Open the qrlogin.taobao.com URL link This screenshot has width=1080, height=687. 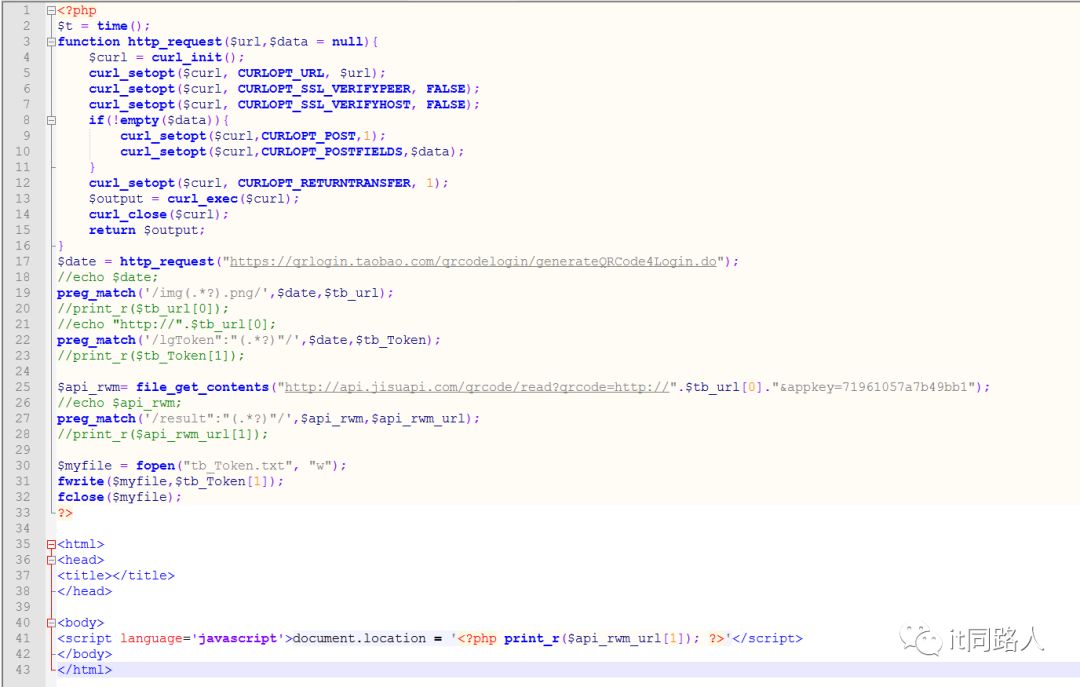tap(472, 262)
